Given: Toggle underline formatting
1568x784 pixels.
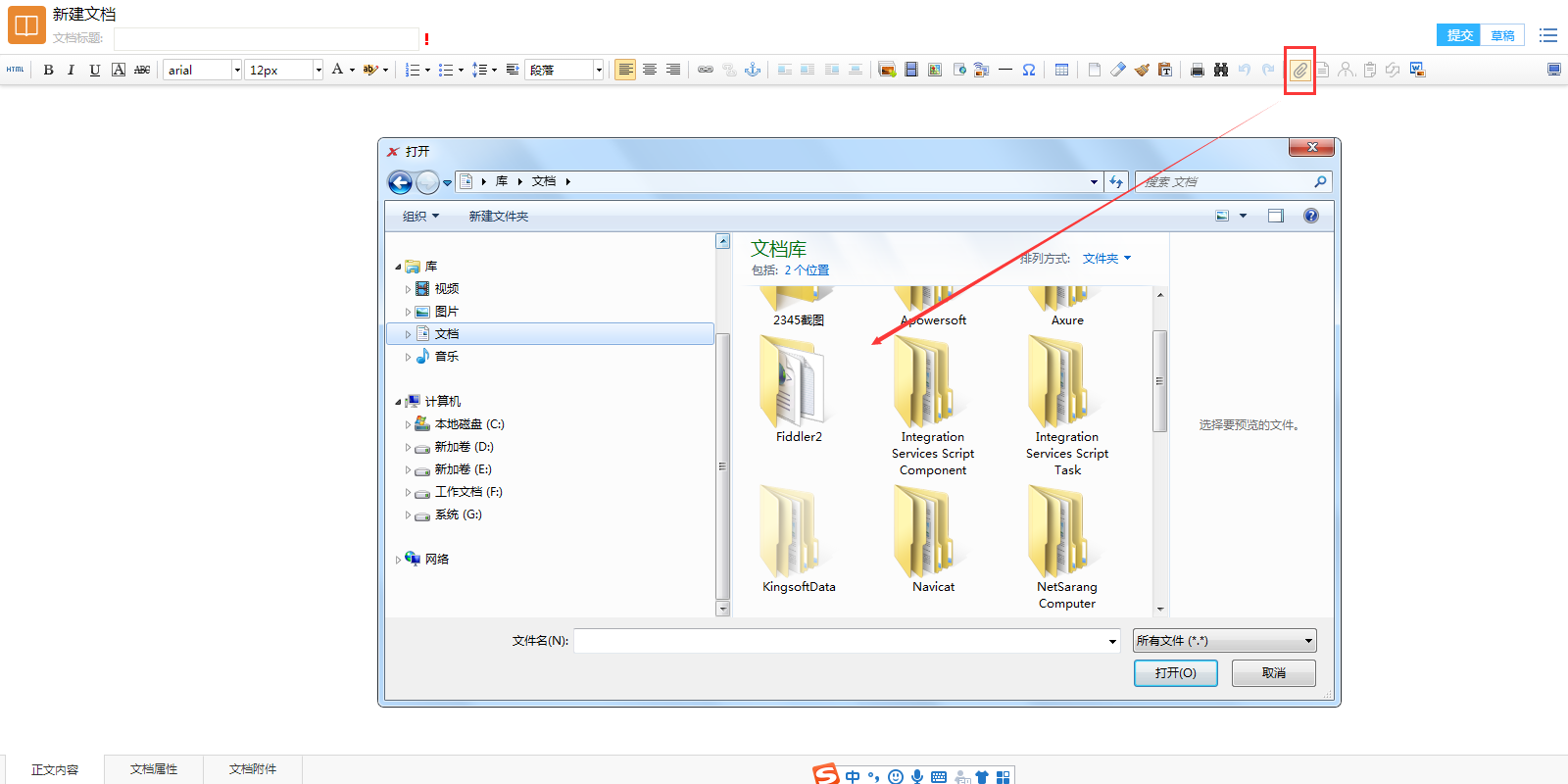Looking at the screenshot, I should pos(94,70).
